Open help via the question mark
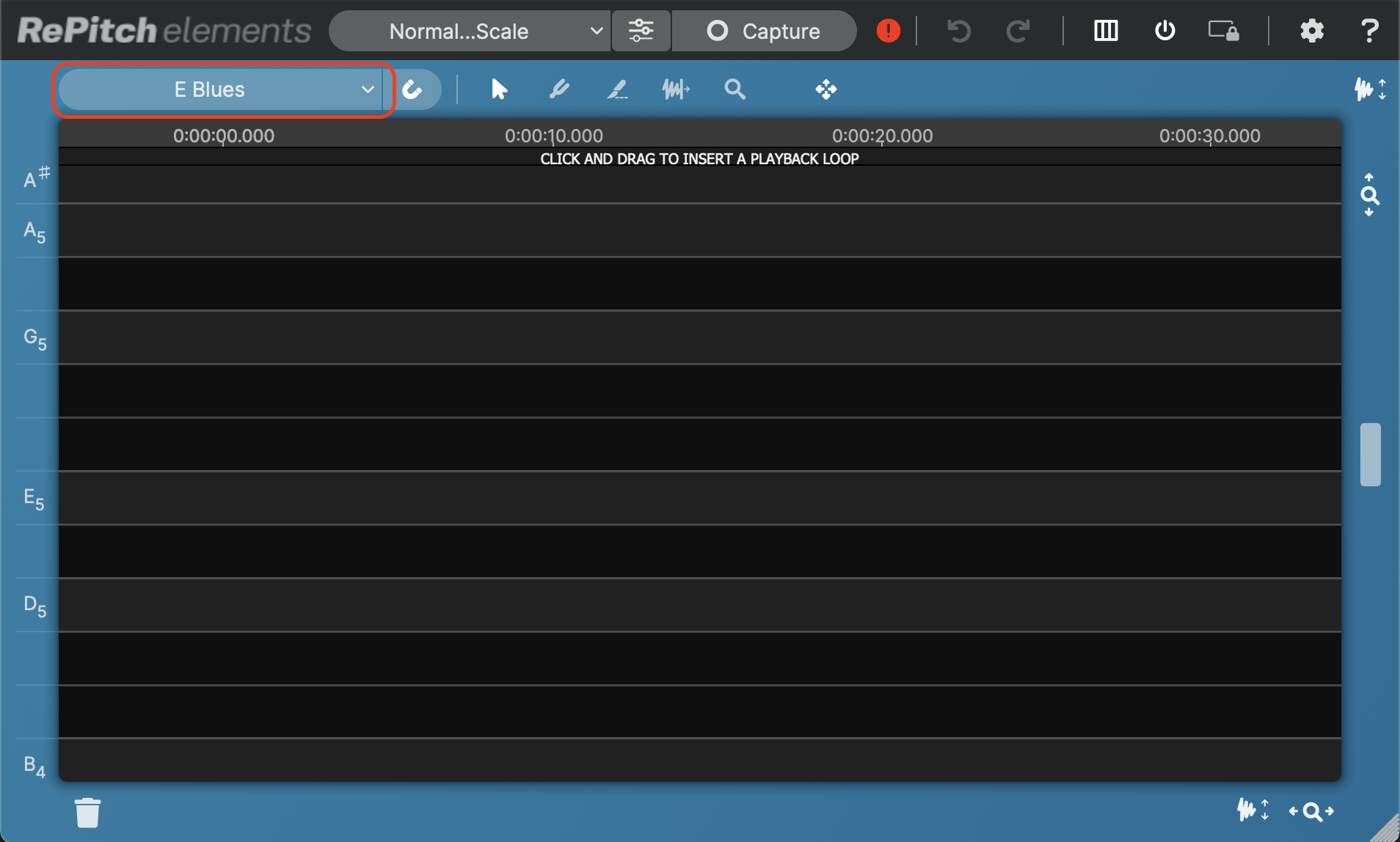This screenshot has height=842, width=1400. click(1368, 31)
